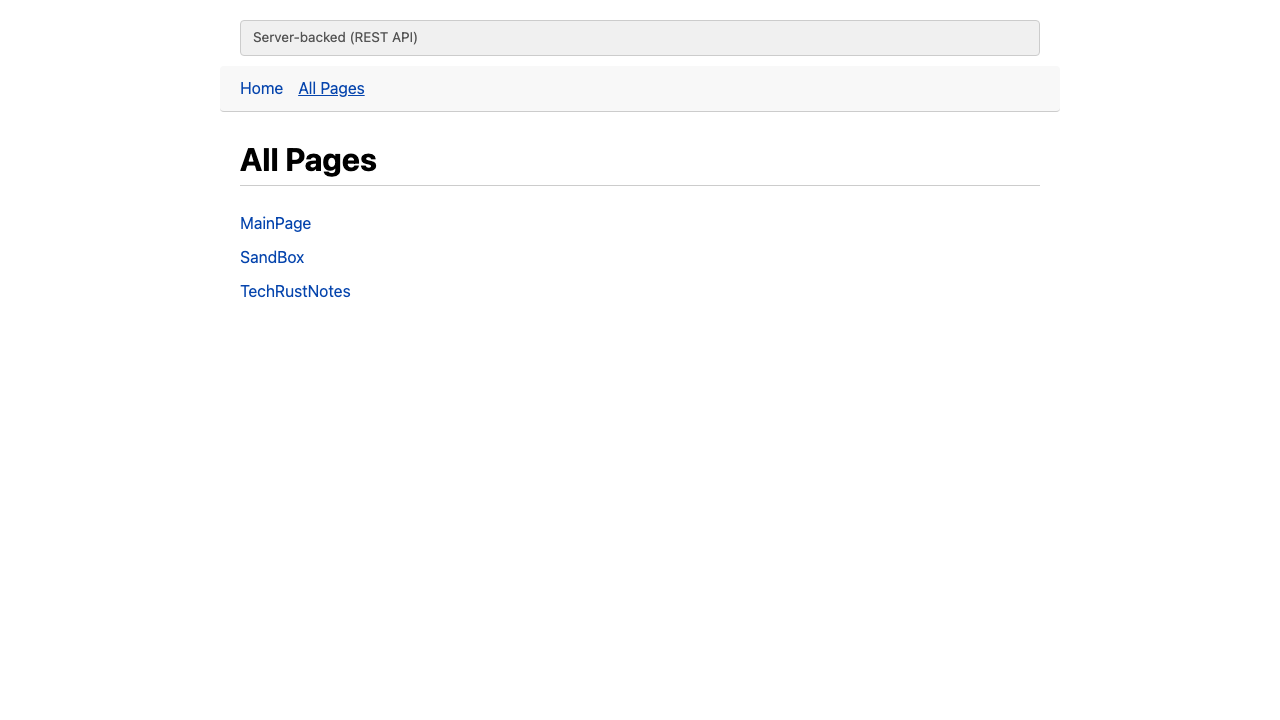Navigate to Home from the navbar
1280x720 pixels.
261,88
